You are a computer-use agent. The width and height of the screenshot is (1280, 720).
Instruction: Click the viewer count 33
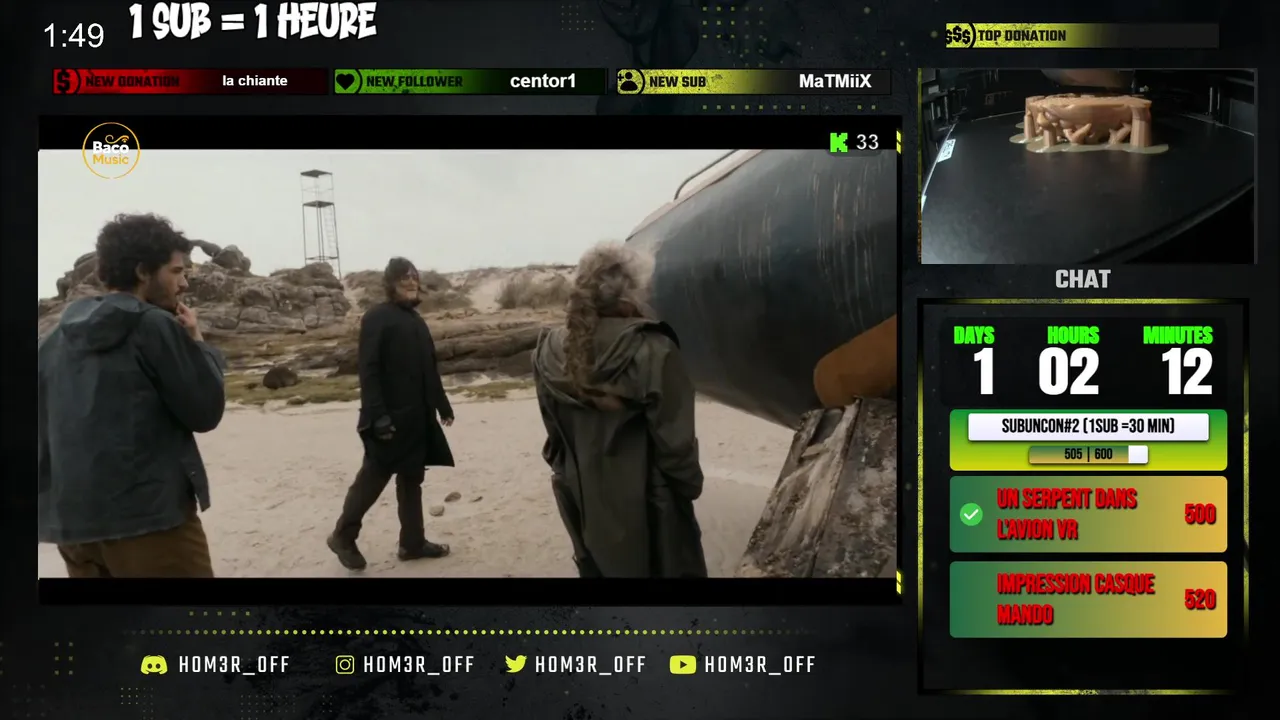(x=867, y=142)
